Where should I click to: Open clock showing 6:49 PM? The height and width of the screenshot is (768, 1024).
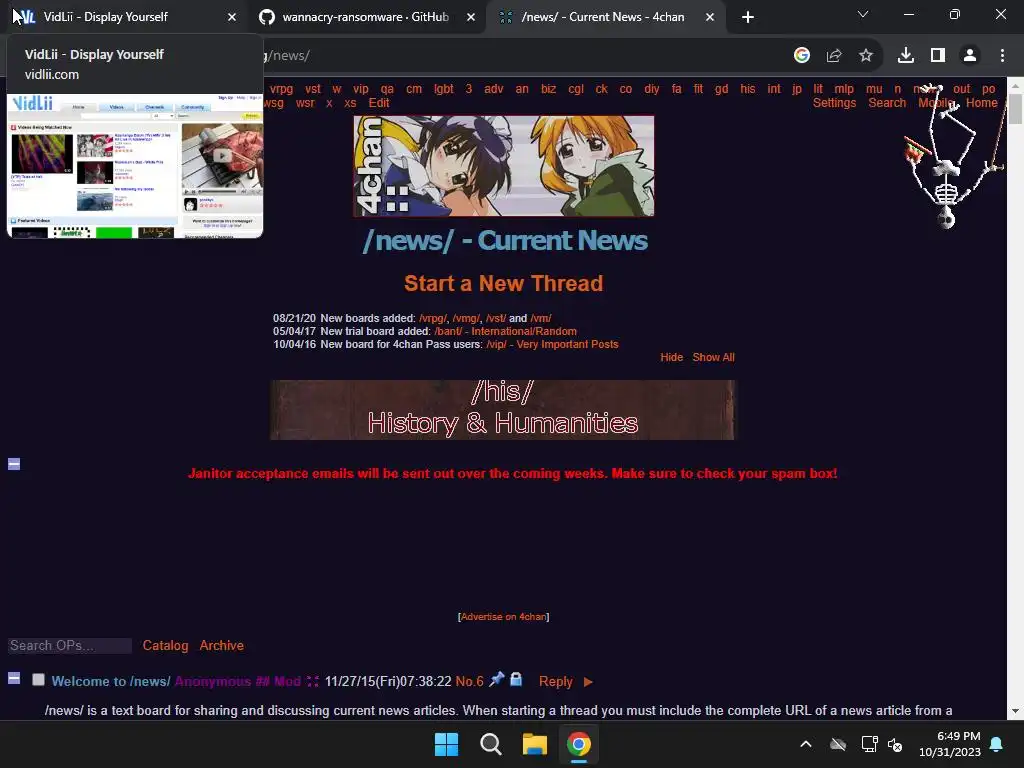click(x=950, y=744)
